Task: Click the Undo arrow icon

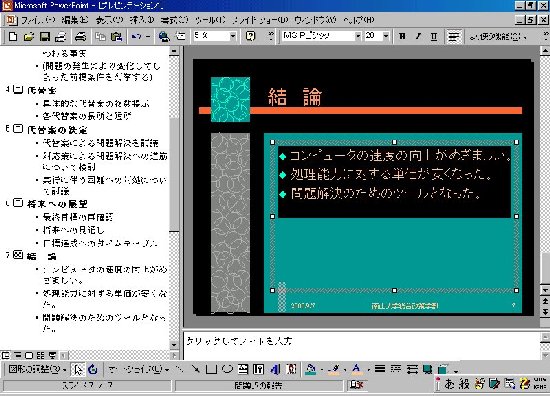Action: click(x=136, y=36)
